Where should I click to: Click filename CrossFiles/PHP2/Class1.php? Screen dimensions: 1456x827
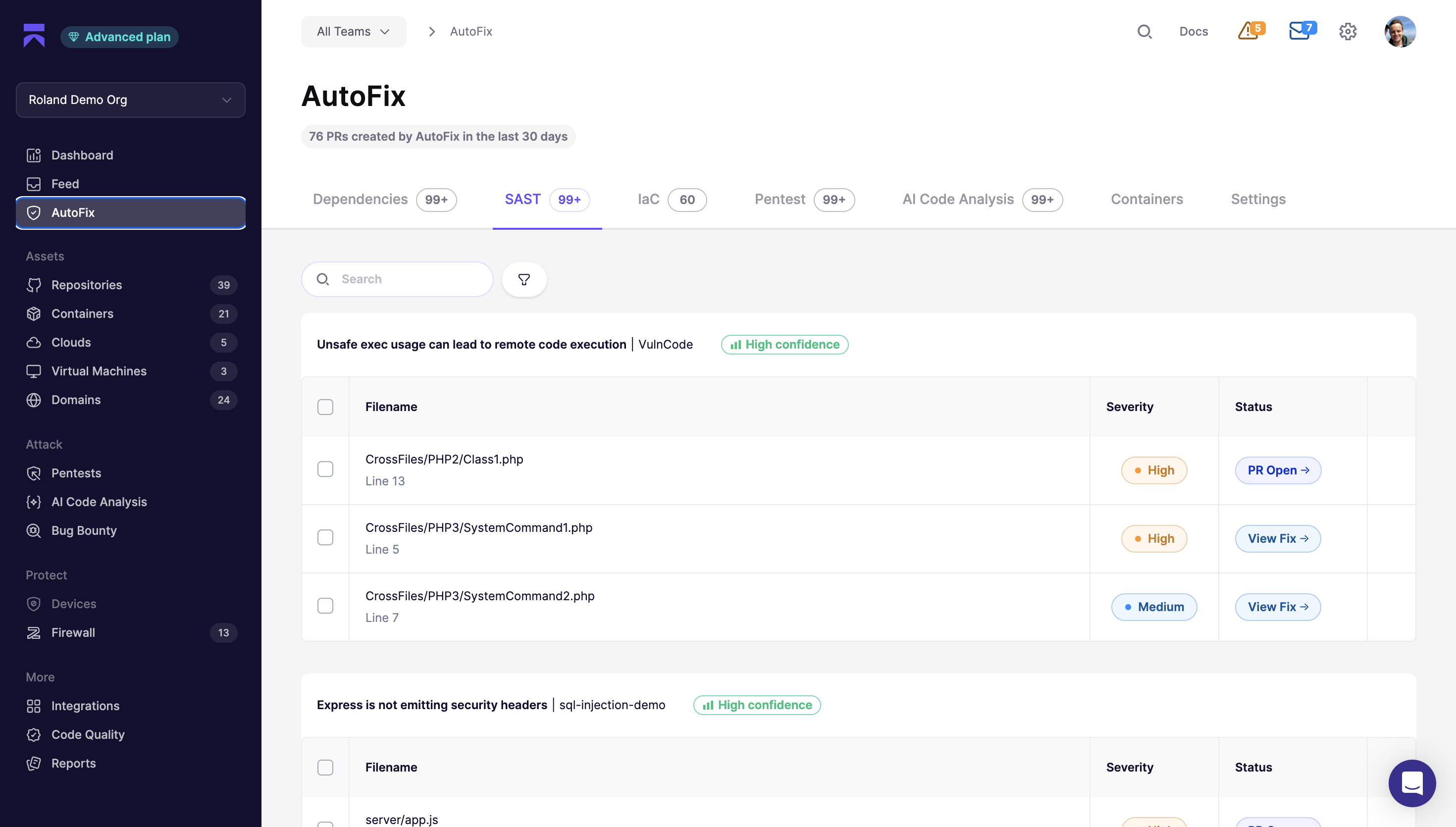(x=444, y=460)
